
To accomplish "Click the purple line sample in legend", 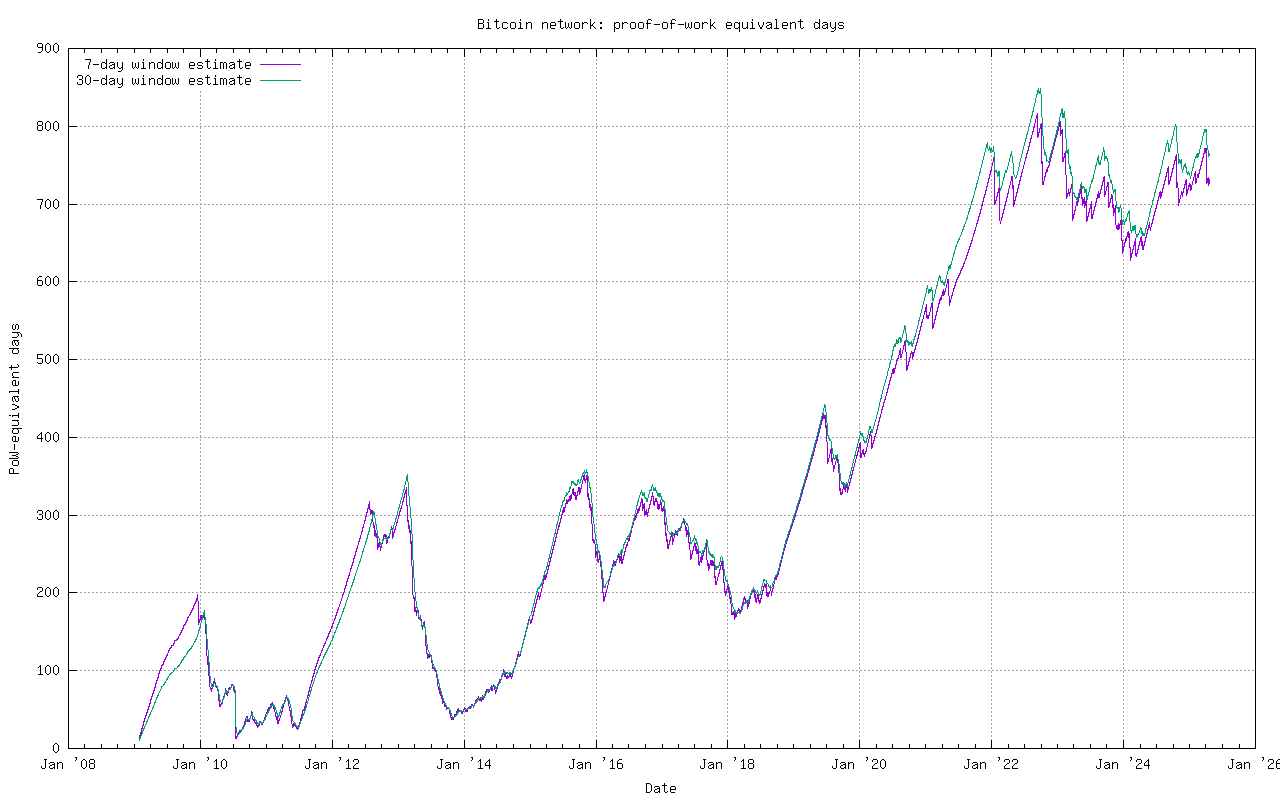I will [280, 64].
